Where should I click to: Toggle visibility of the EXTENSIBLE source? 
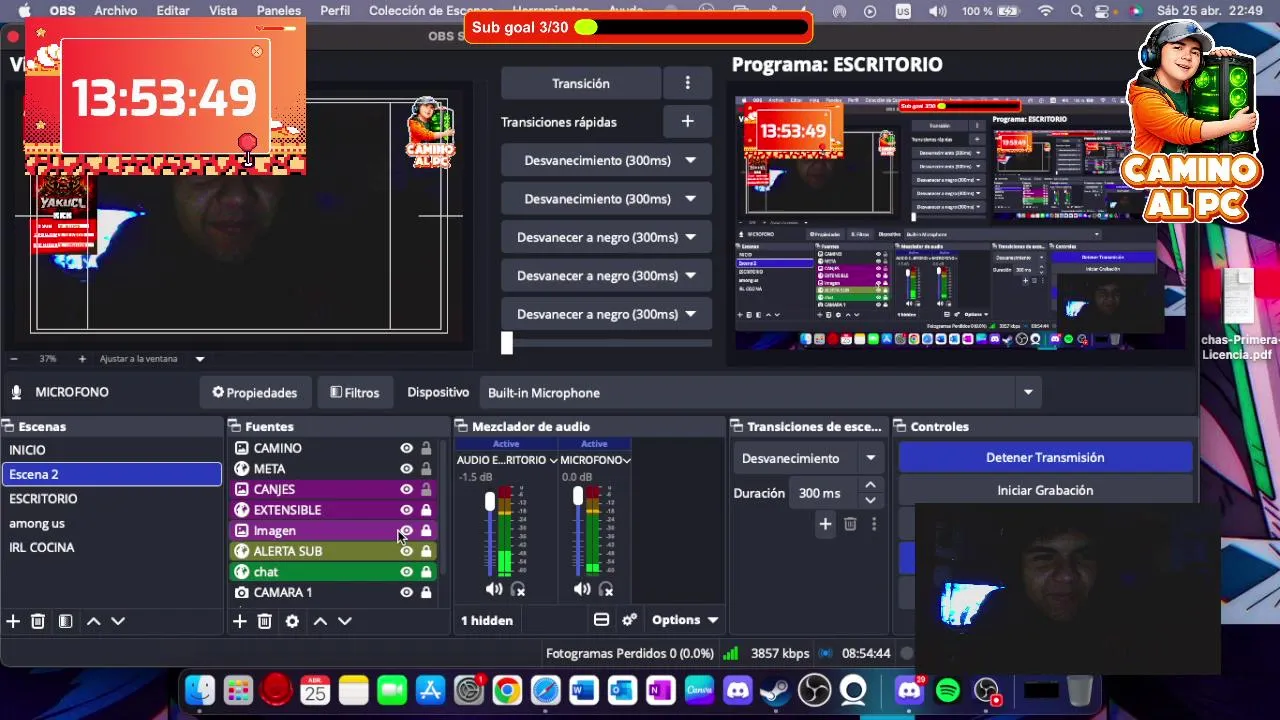[406, 510]
